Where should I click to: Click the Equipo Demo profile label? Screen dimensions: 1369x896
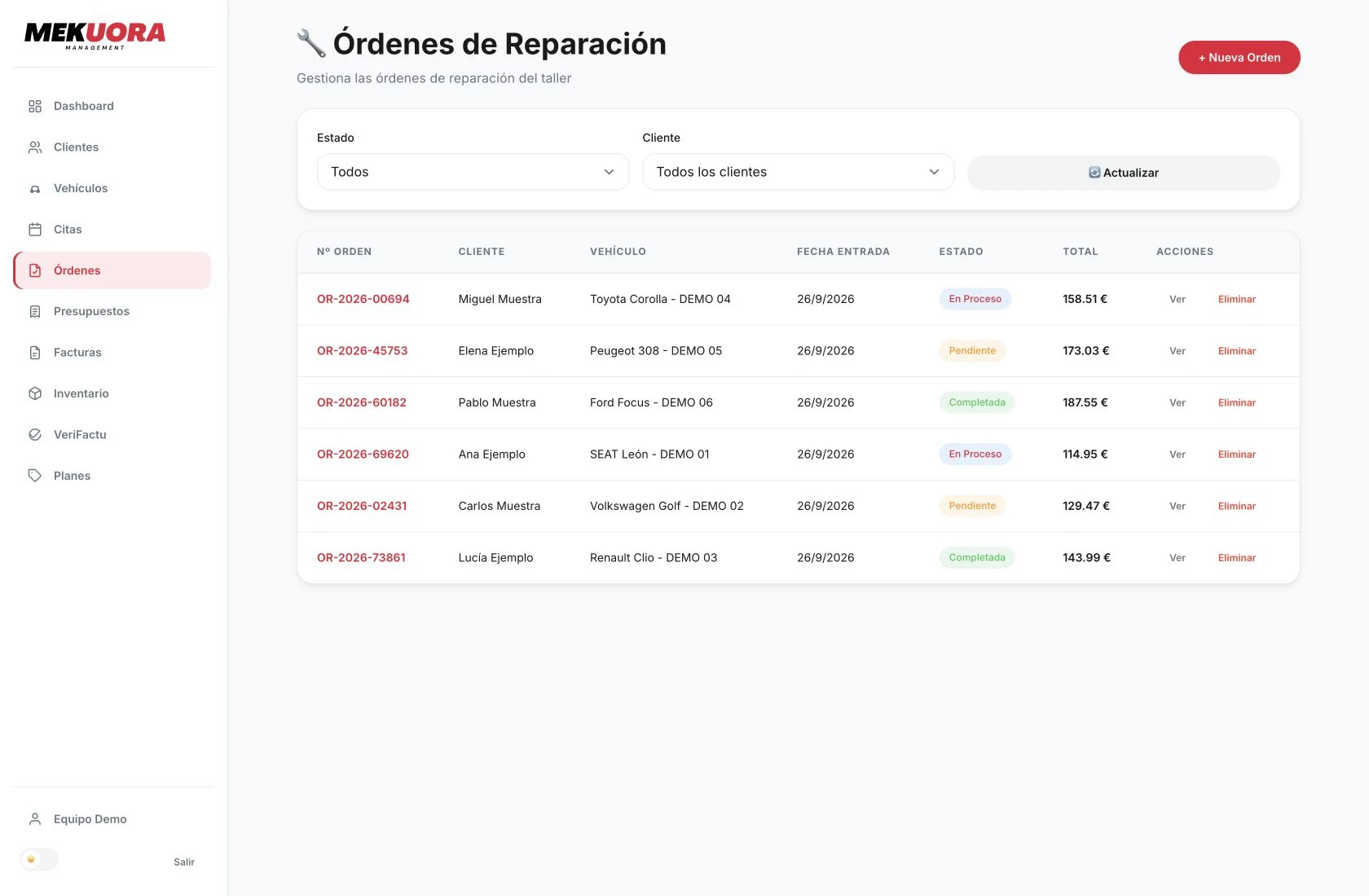(90, 819)
